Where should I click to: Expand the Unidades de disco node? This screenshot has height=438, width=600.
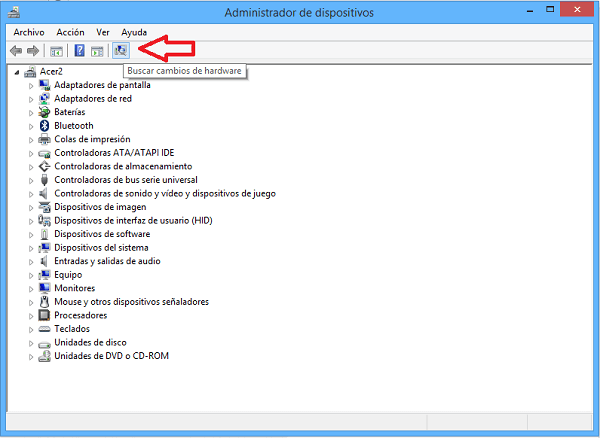coord(31,342)
